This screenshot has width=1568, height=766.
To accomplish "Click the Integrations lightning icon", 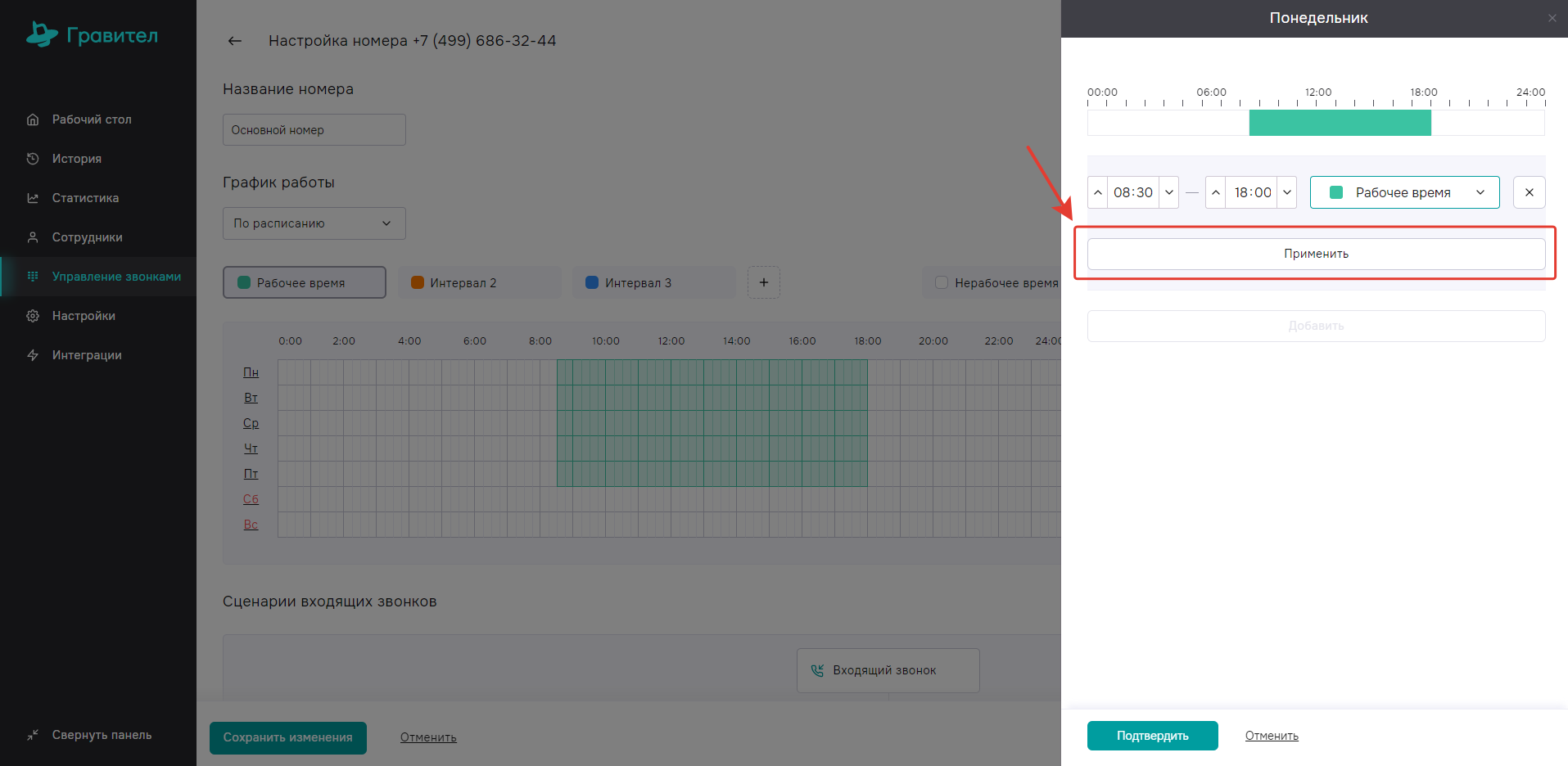I will coord(33,355).
